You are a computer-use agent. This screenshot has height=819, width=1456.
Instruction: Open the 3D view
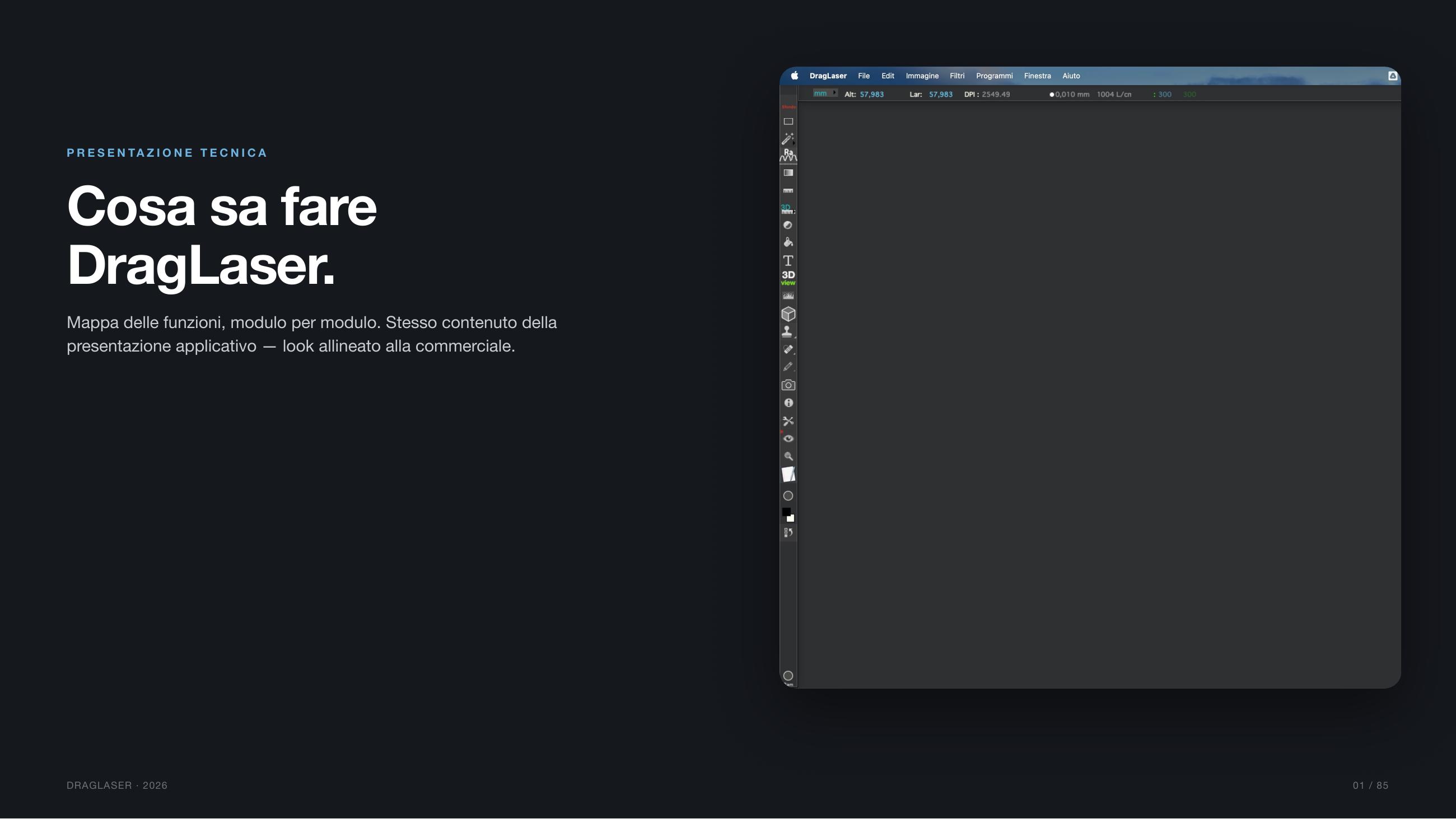coord(788,278)
